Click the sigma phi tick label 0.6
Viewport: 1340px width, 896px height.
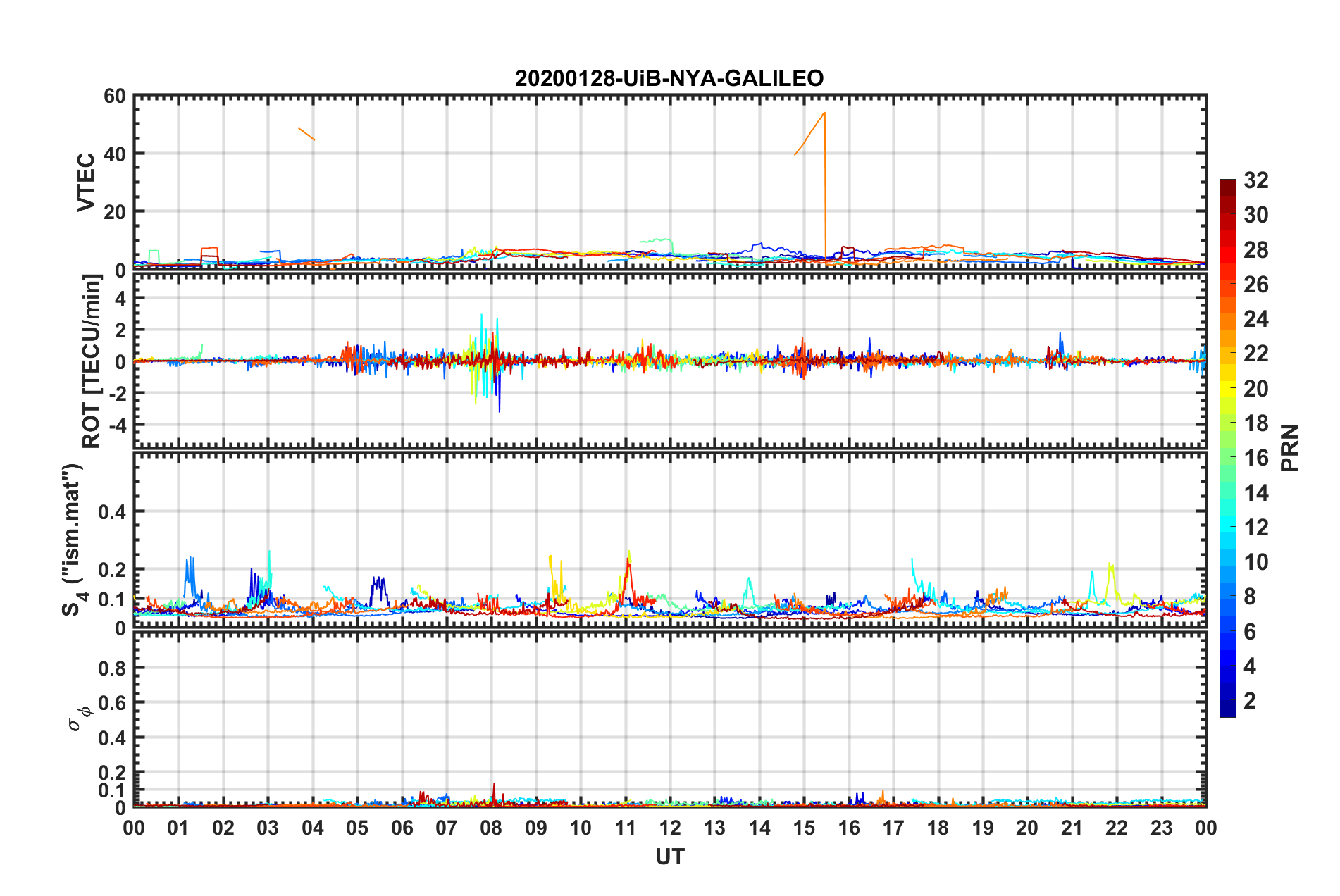coord(112,702)
